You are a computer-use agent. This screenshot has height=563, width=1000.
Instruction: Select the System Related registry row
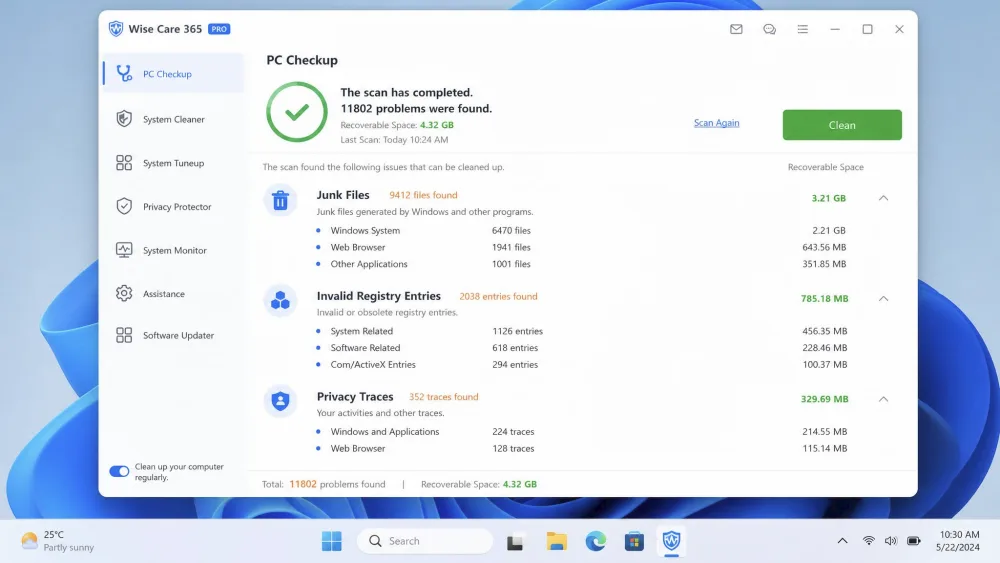click(x=582, y=331)
